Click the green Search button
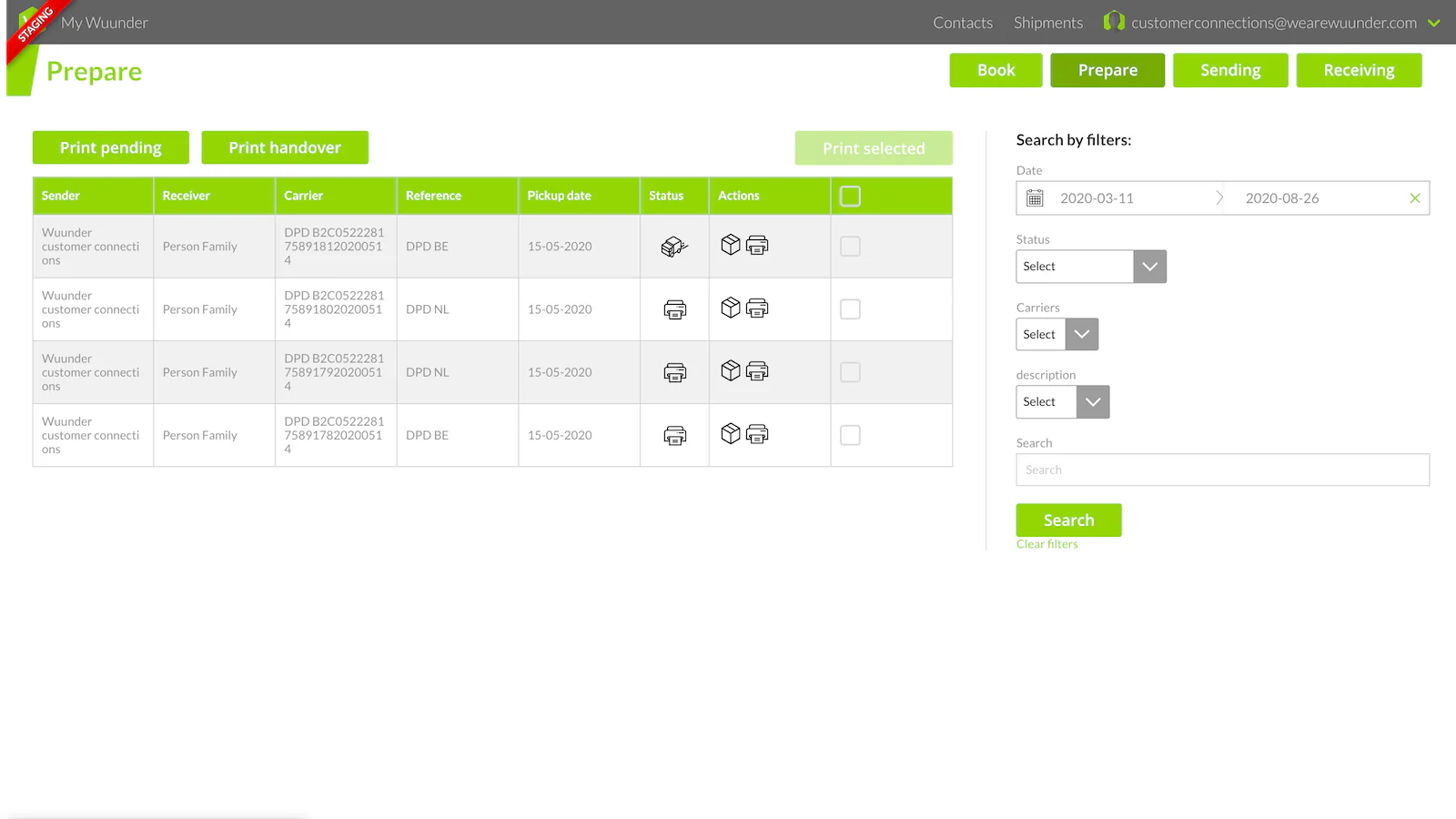 click(x=1068, y=521)
